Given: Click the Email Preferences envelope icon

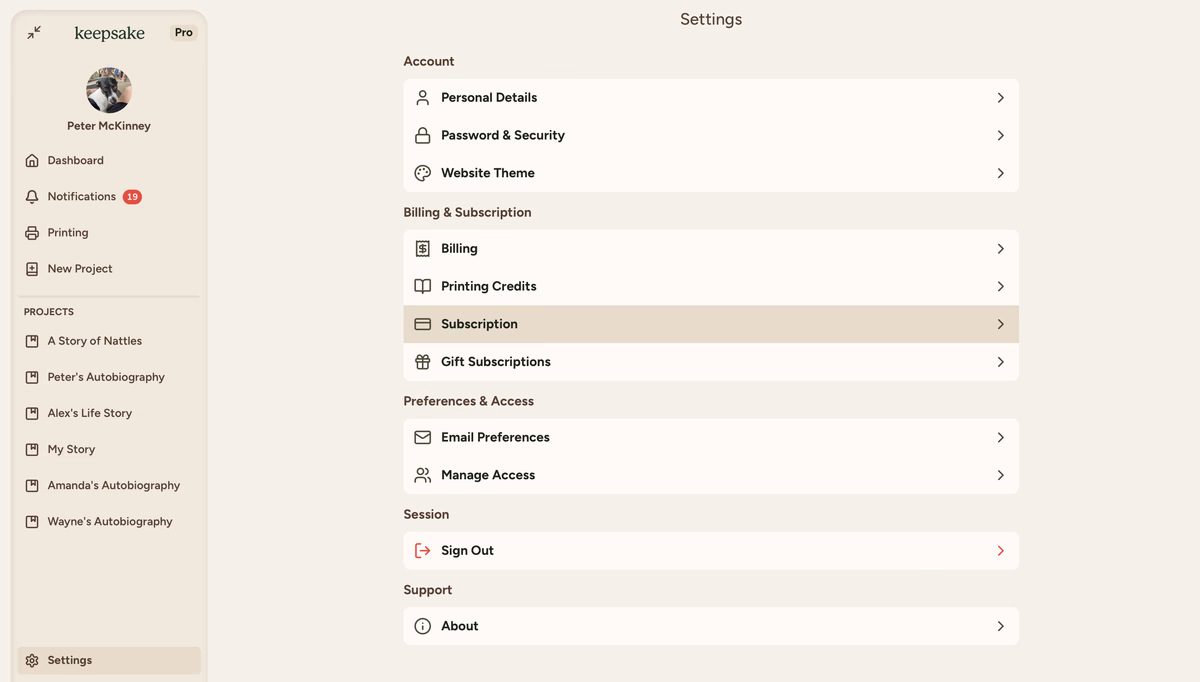Looking at the screenshot, I should point(422,438).
